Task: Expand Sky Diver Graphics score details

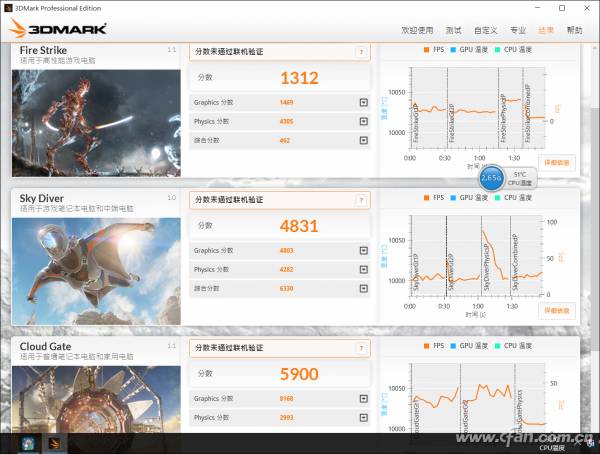Action: tap(364, 250)
